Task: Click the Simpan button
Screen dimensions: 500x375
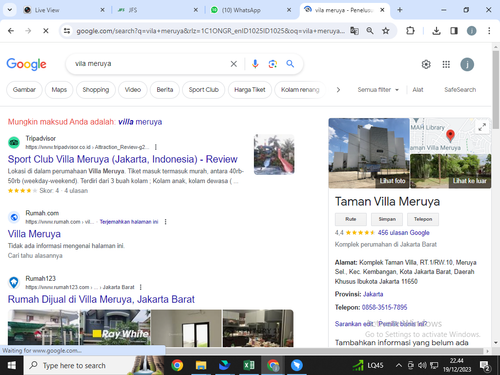Action: pos(387,219)
